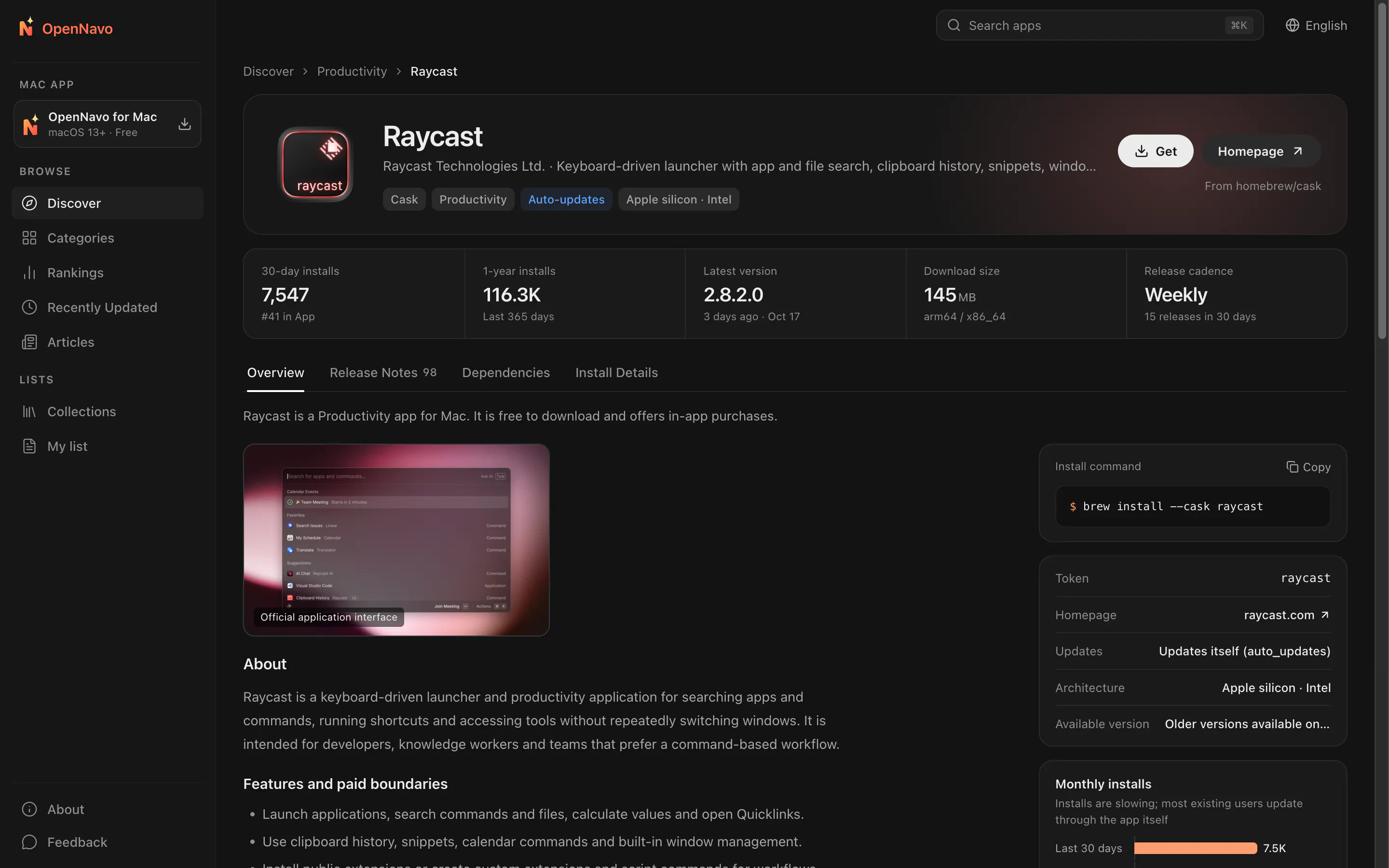Click the Cask tag

coord(404,199)
